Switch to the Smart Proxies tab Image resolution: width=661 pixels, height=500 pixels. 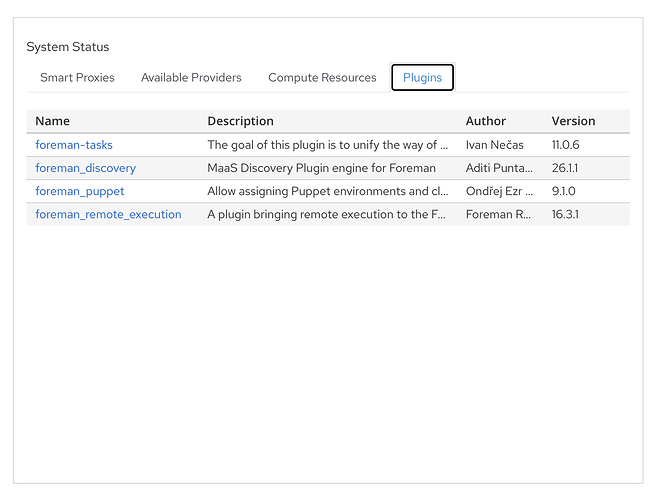pos(77,78)
